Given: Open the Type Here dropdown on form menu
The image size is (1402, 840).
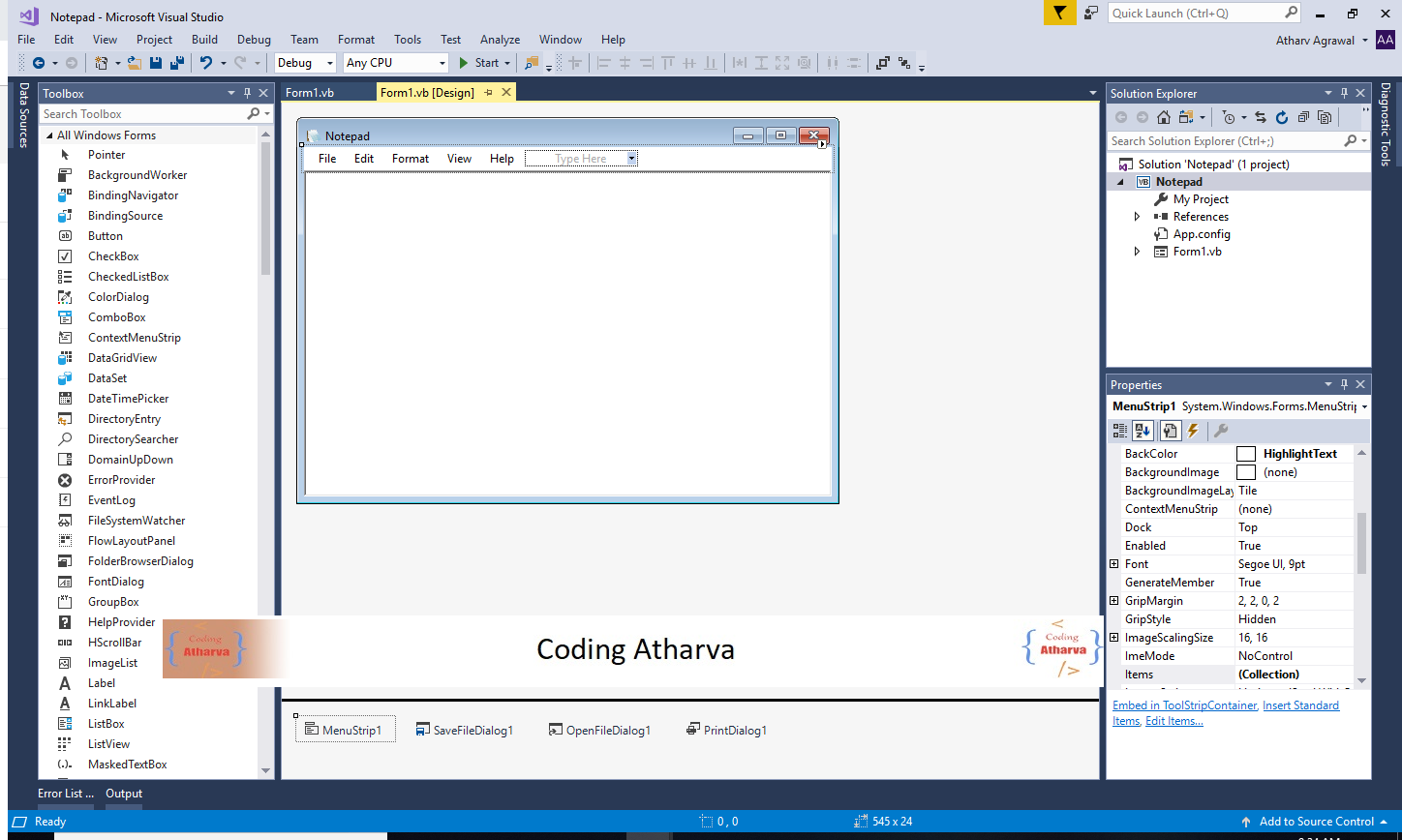Looking at the screenshot, I should coord(631,158).
